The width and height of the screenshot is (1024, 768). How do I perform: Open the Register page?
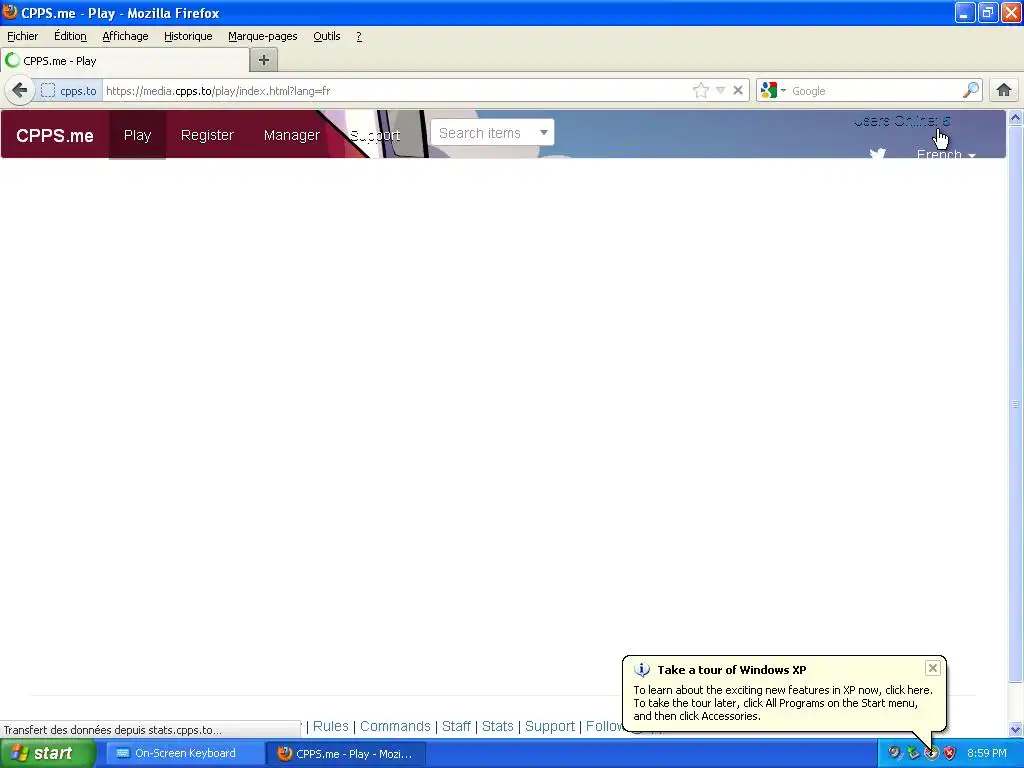tap(207, 135)
